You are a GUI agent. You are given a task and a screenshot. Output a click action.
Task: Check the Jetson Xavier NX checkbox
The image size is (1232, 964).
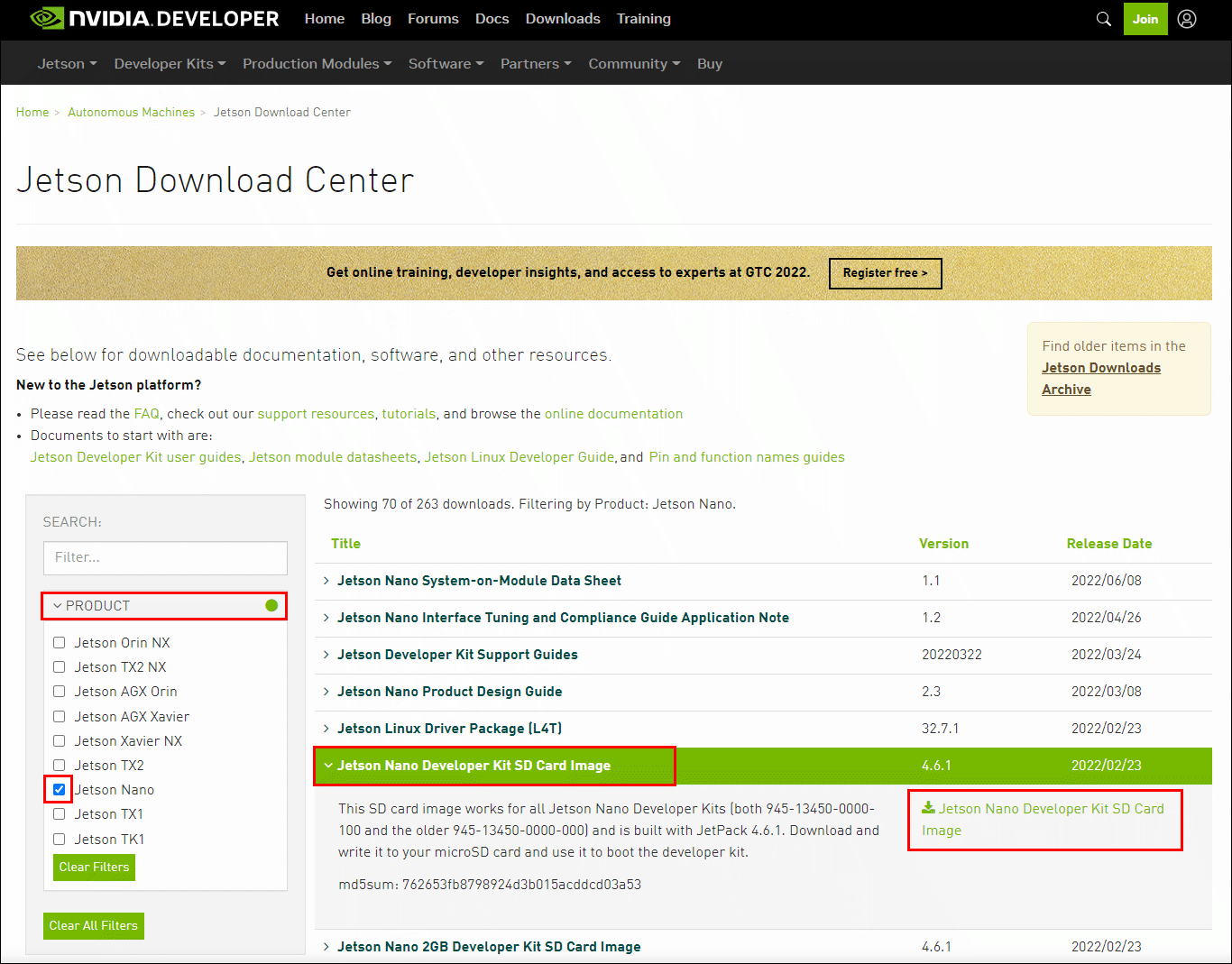pyautogui.click(x=59, y=741)
